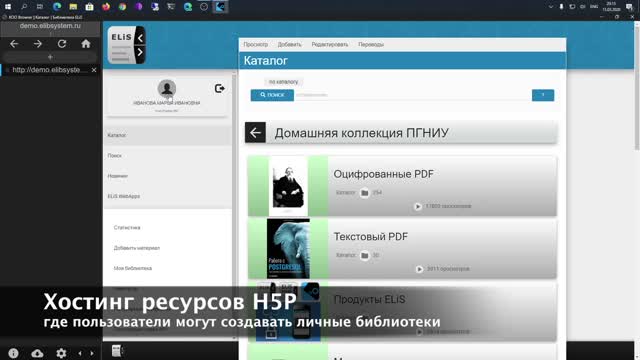Switch to the Редактировать tab
640x360 pixels.
click(330, 44)
